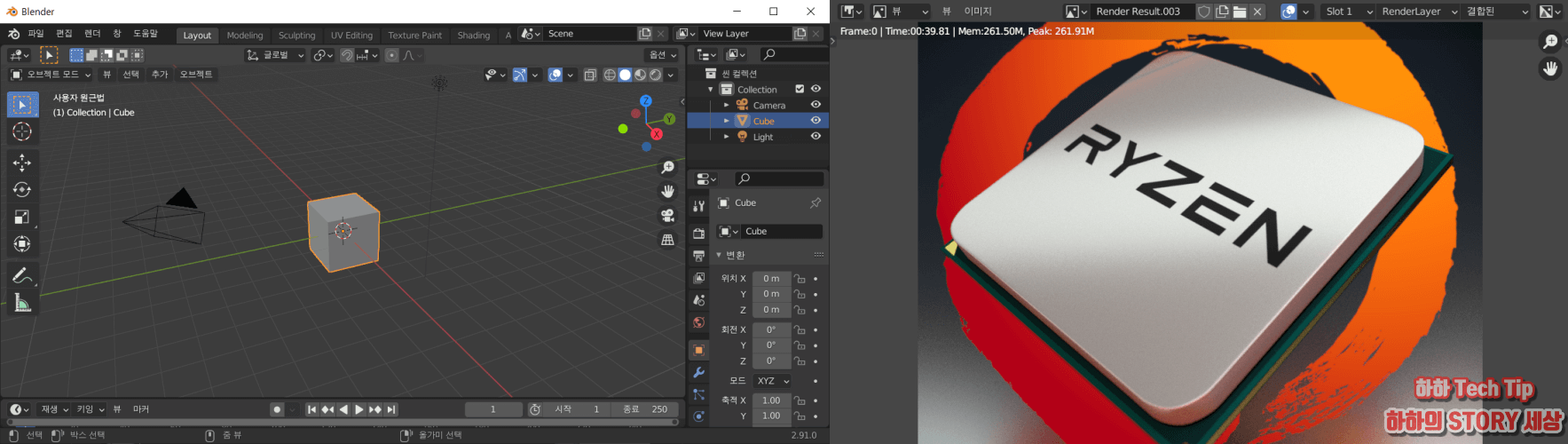Click the image editor zoom magnifier icon
Screen dimensions: 1568x444
pos(1550,42)
